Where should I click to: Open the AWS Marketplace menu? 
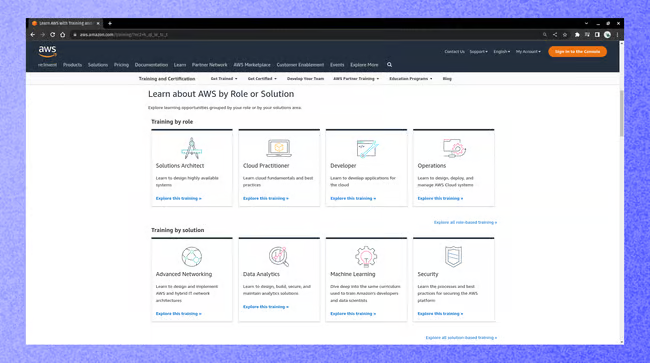click(x=252, y=65)
